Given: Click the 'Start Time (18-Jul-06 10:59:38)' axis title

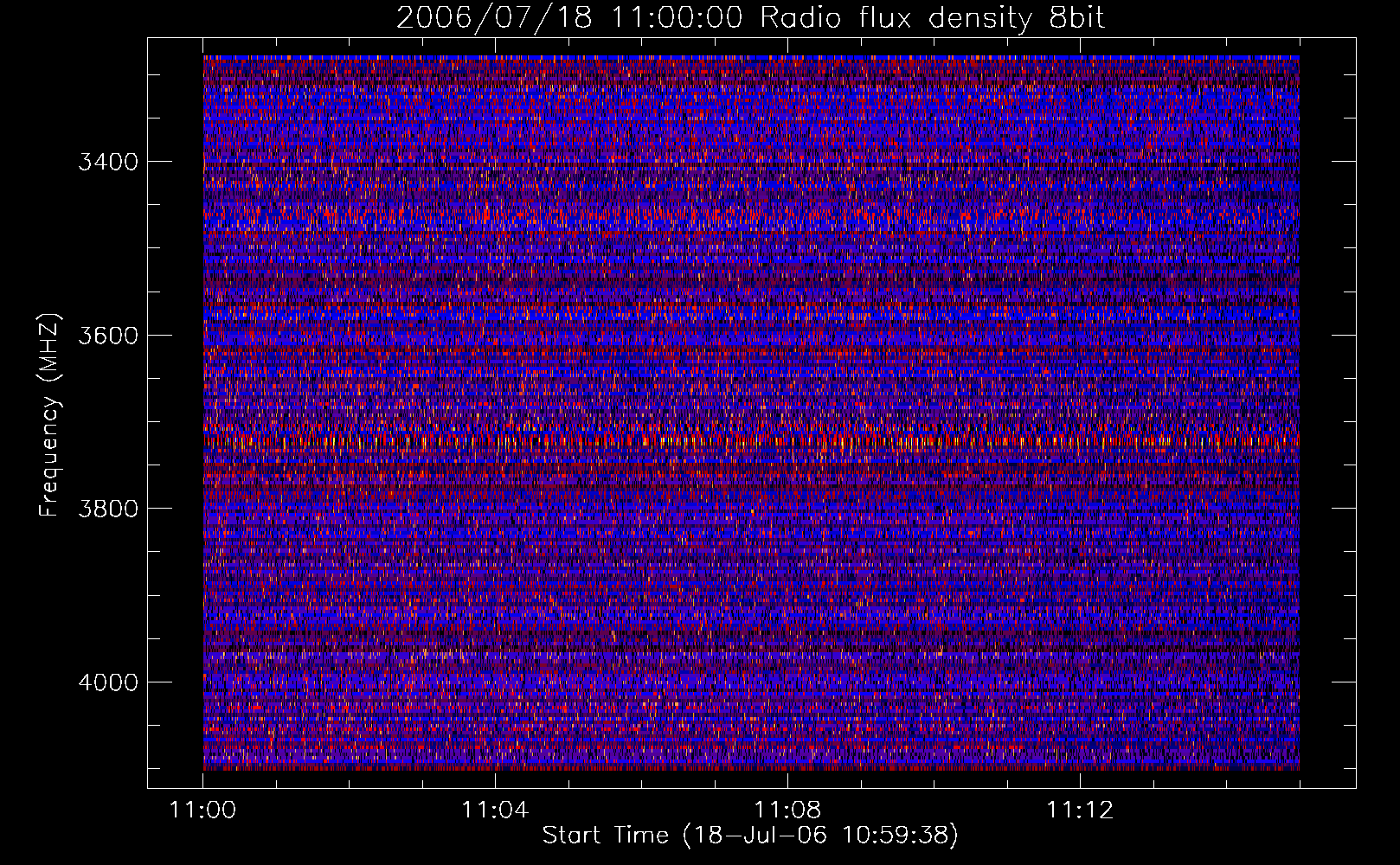Looking at the screenshot, I should pos(750,836).
